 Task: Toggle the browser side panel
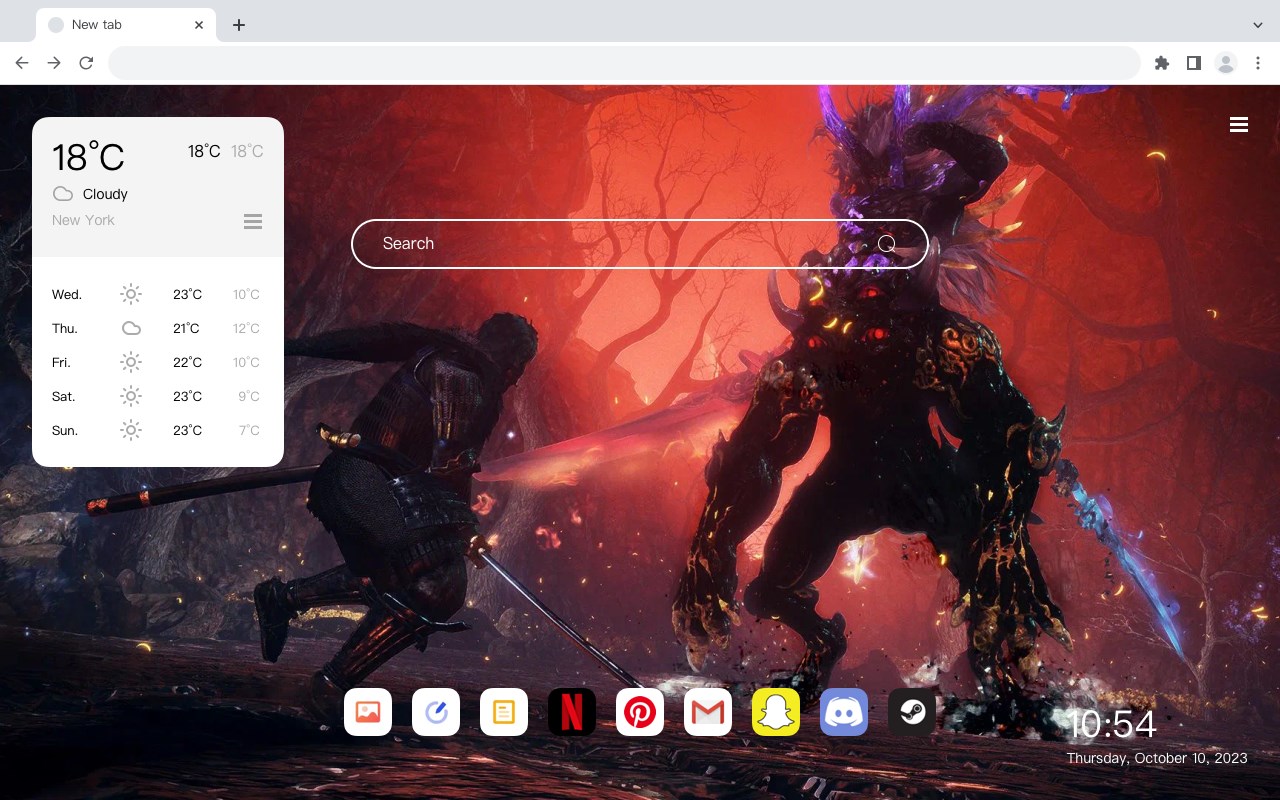(1193, 63)
